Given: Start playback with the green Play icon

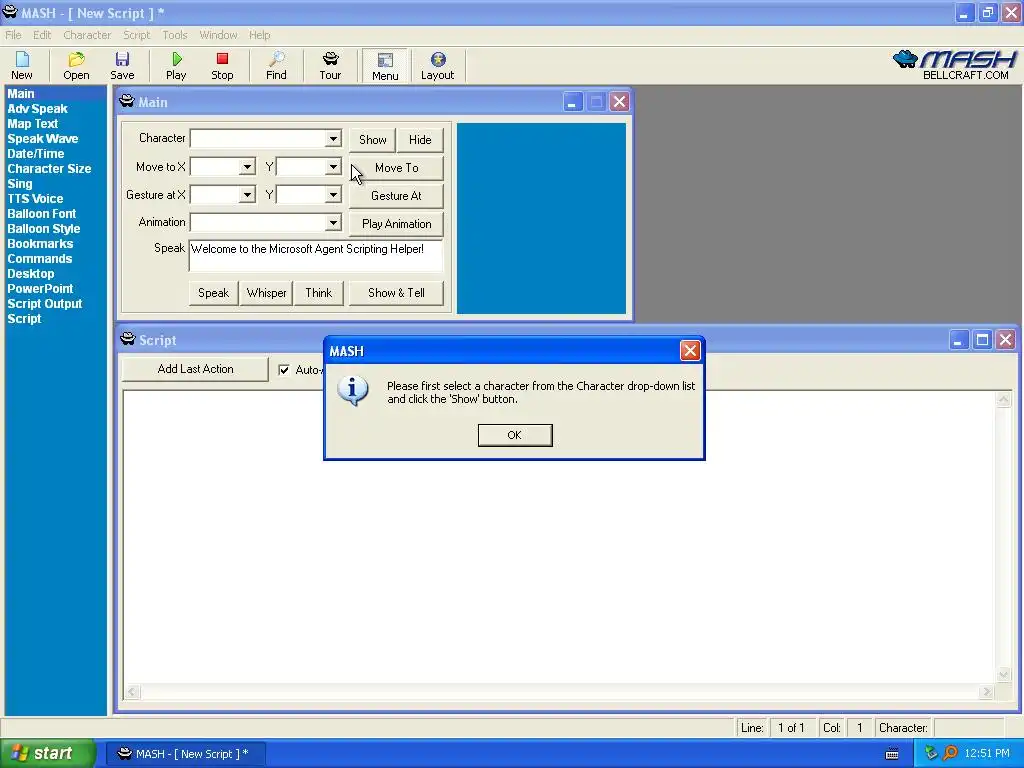Looking at the screenshot, I should click(x=176, y=65).
